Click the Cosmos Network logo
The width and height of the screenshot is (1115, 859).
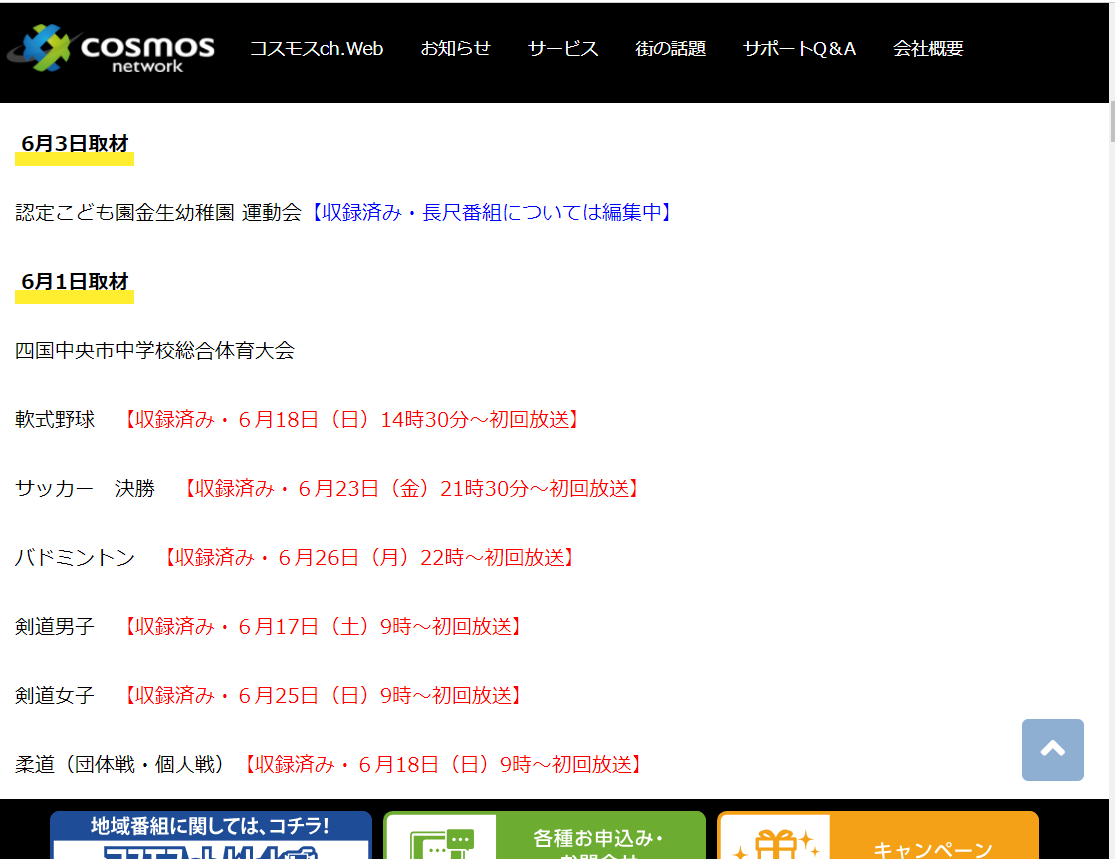[112, 49]
